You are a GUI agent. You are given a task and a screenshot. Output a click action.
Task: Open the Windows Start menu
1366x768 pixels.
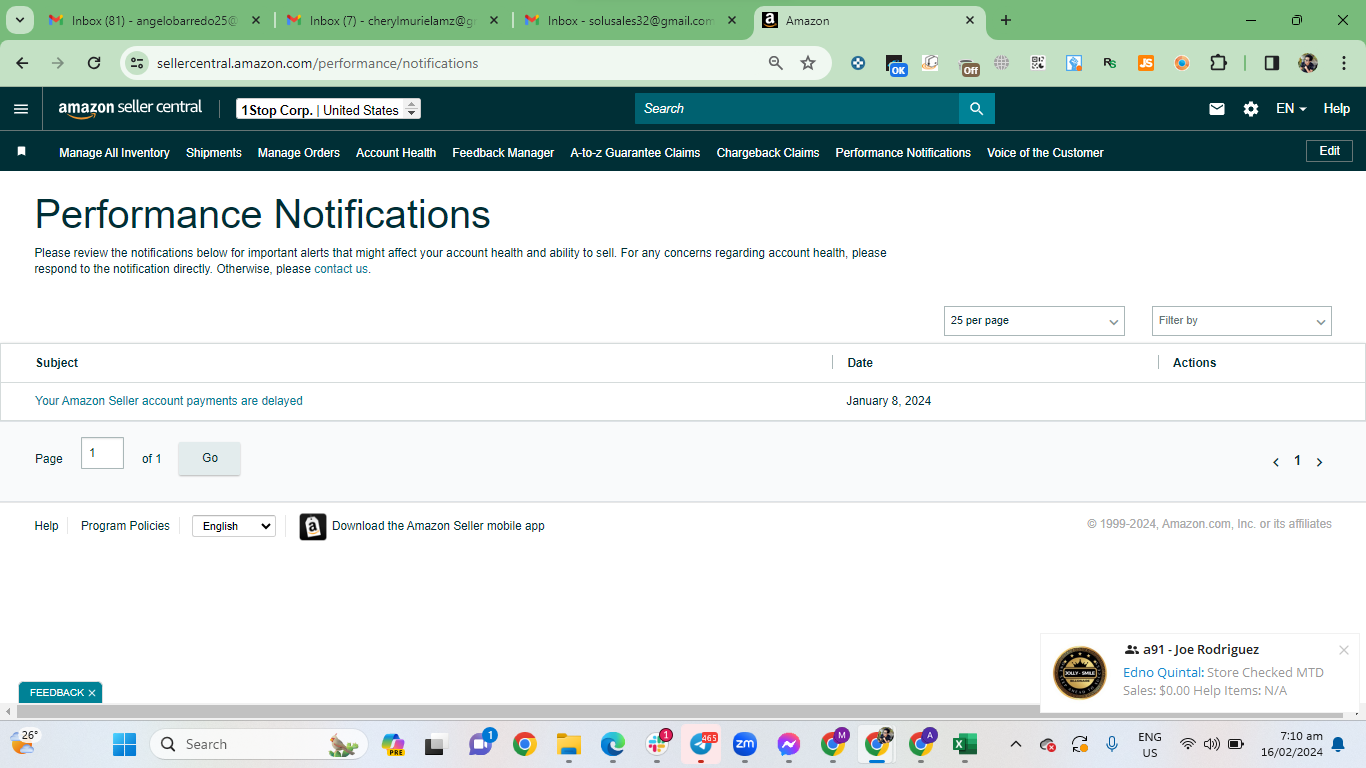125,744
